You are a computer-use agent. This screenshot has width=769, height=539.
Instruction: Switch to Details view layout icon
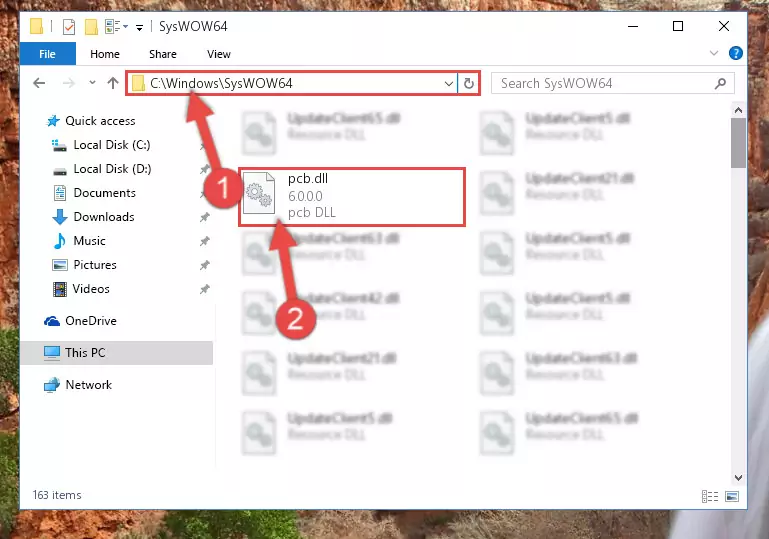click(x=710, y=496)
